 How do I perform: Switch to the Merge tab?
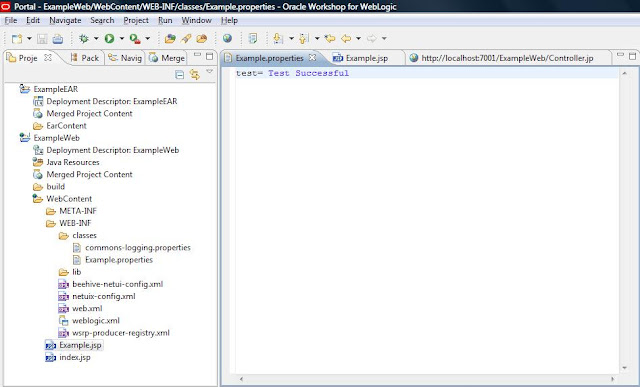pos(167,58)
